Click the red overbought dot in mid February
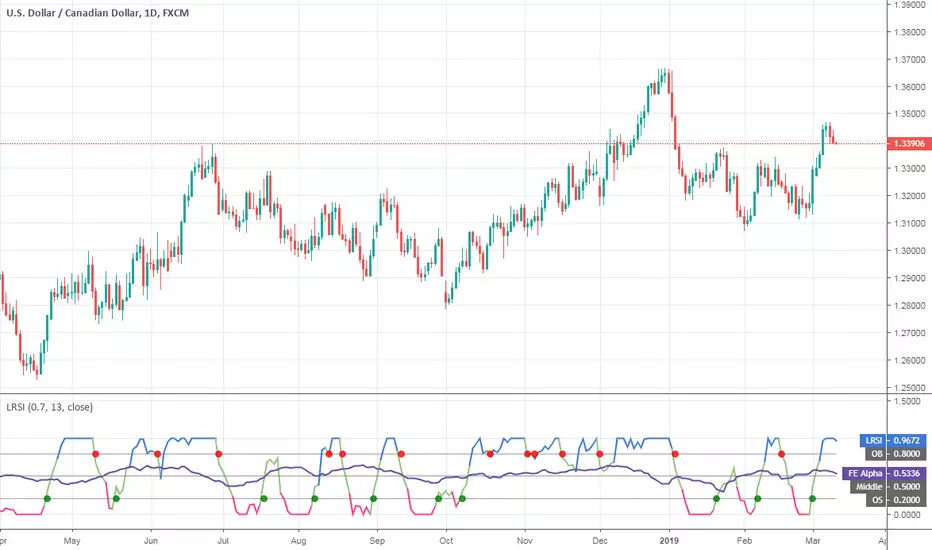This screenshot has width=932, height=550. (782, 454)
